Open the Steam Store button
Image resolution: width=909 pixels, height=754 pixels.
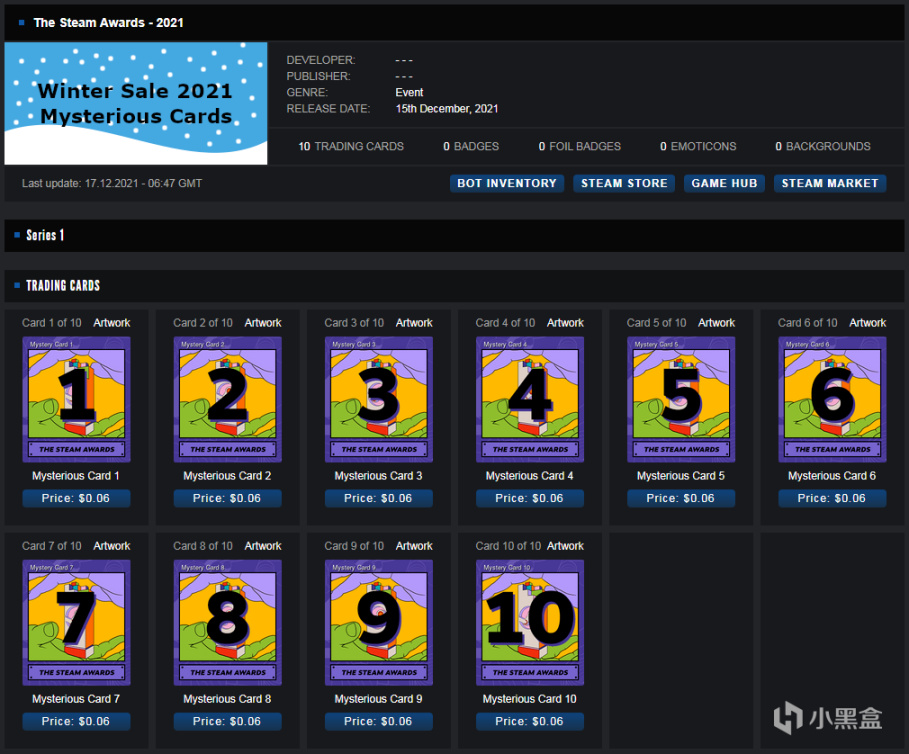click(x=624, y=183)
